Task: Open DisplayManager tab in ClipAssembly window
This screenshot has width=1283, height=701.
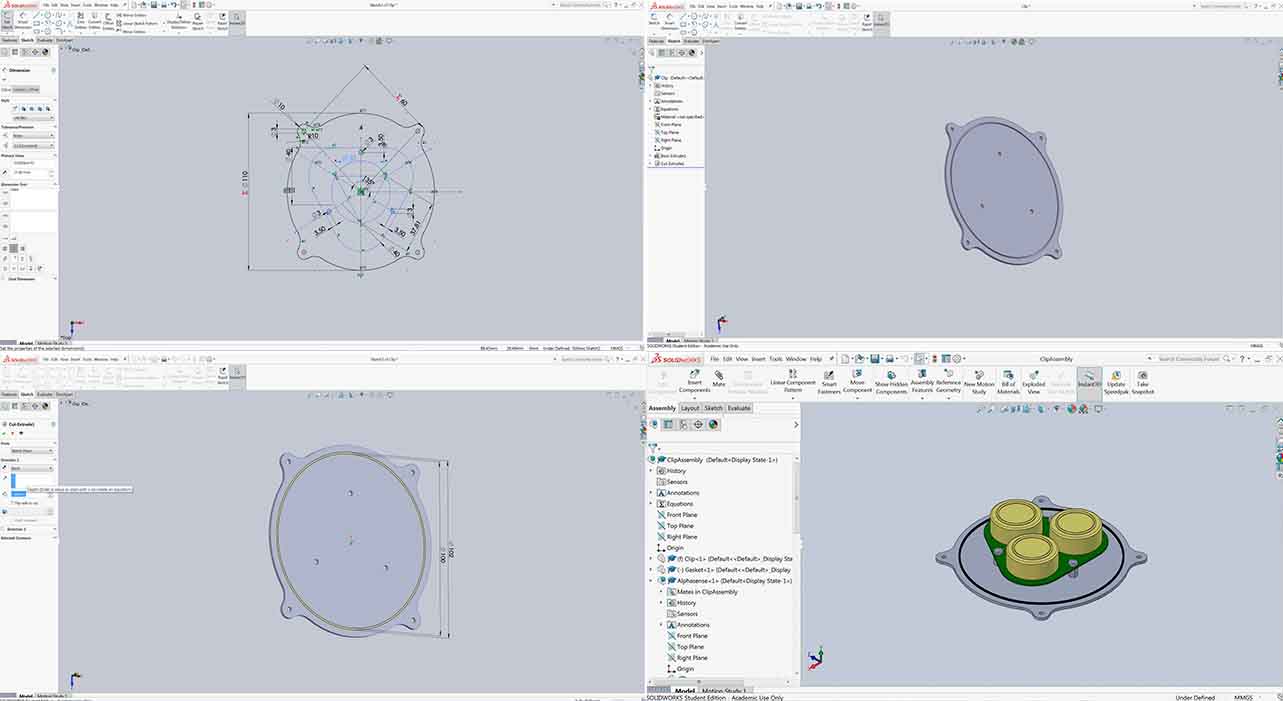Action: point(713,424)
